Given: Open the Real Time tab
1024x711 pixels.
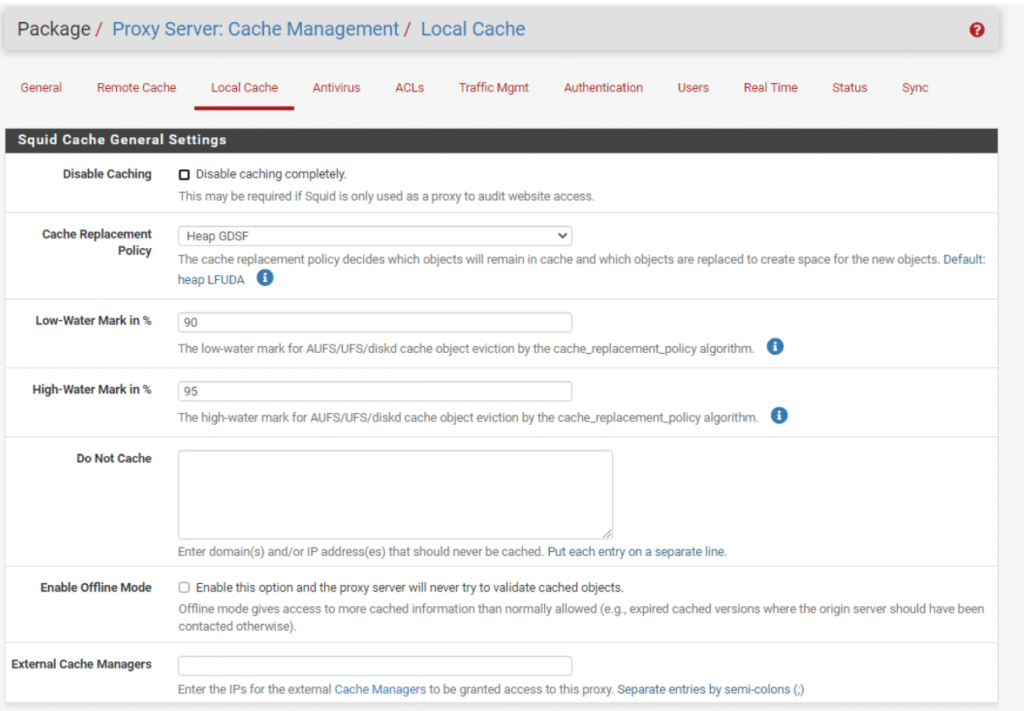Looking at the screenshot, I should click(770, 88).
